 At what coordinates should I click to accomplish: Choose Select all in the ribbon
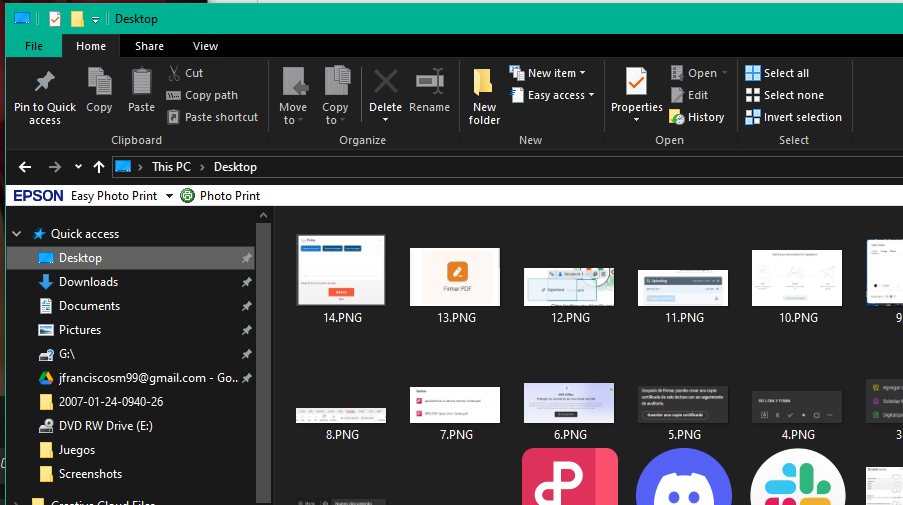click(x=777, y=73)
